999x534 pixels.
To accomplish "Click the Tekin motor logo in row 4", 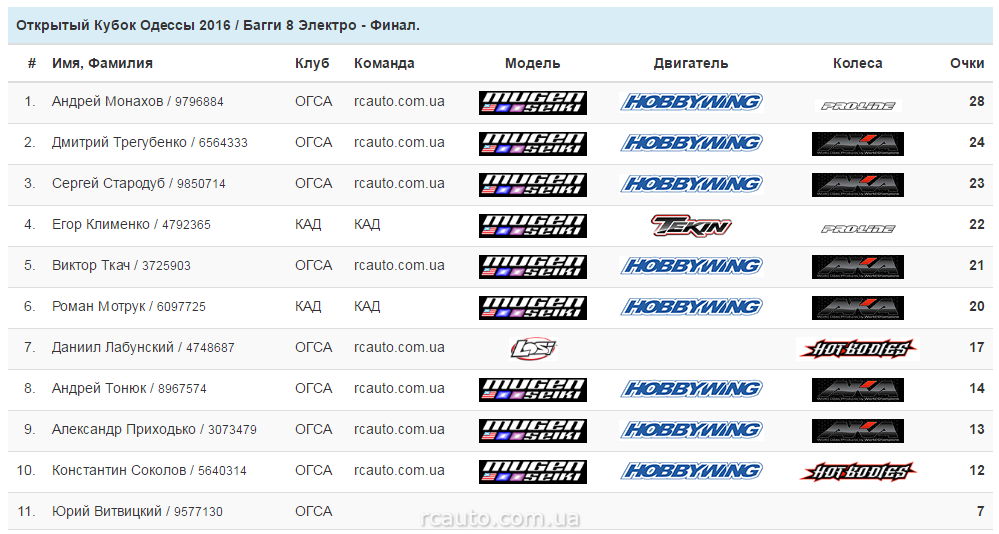I will [691, 225].
